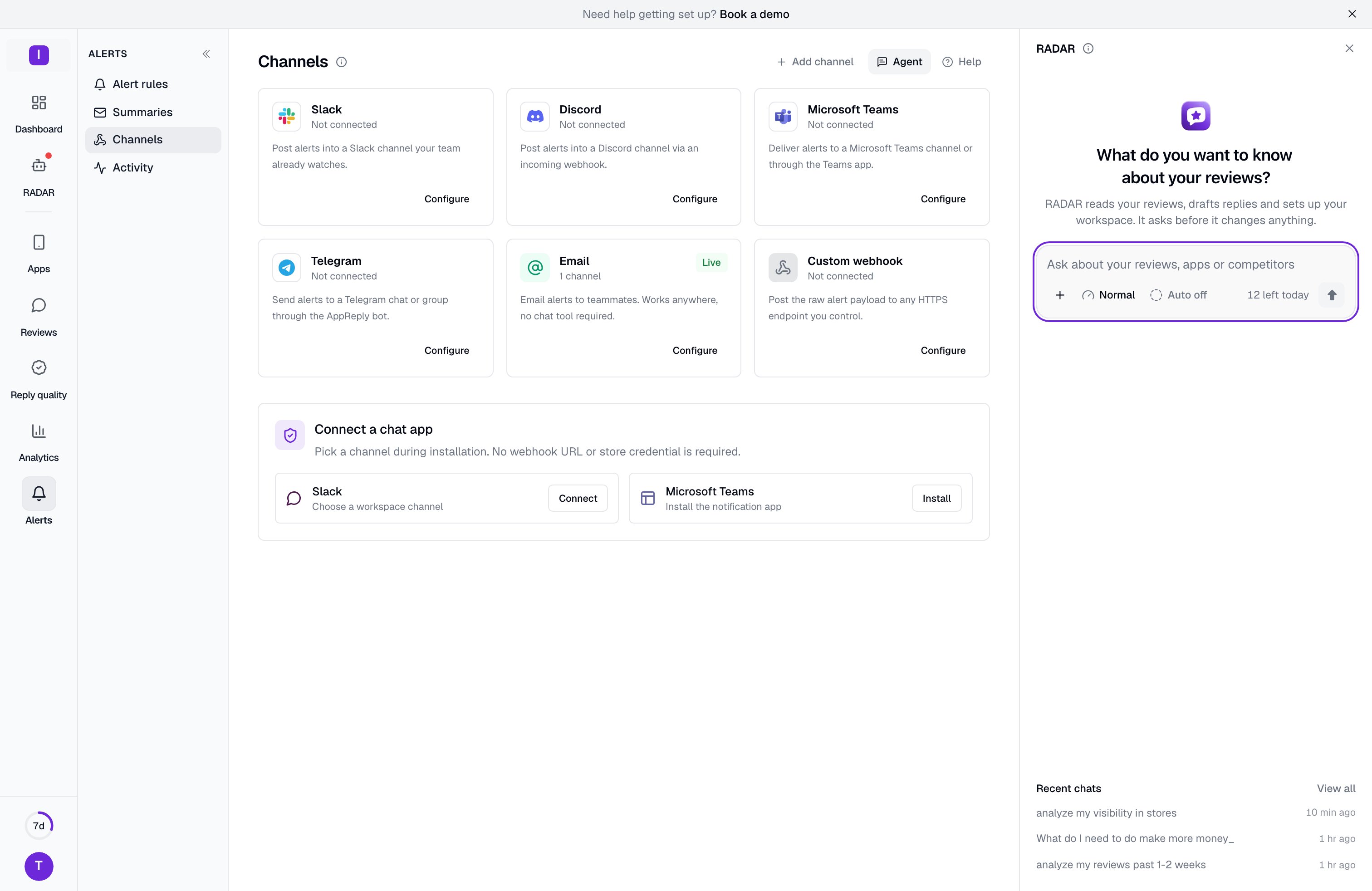Image resolution: width=1372 pixels, height=891 pixels.
Task: Open the Dashboard sidebar icon
Action: point(39,103)
